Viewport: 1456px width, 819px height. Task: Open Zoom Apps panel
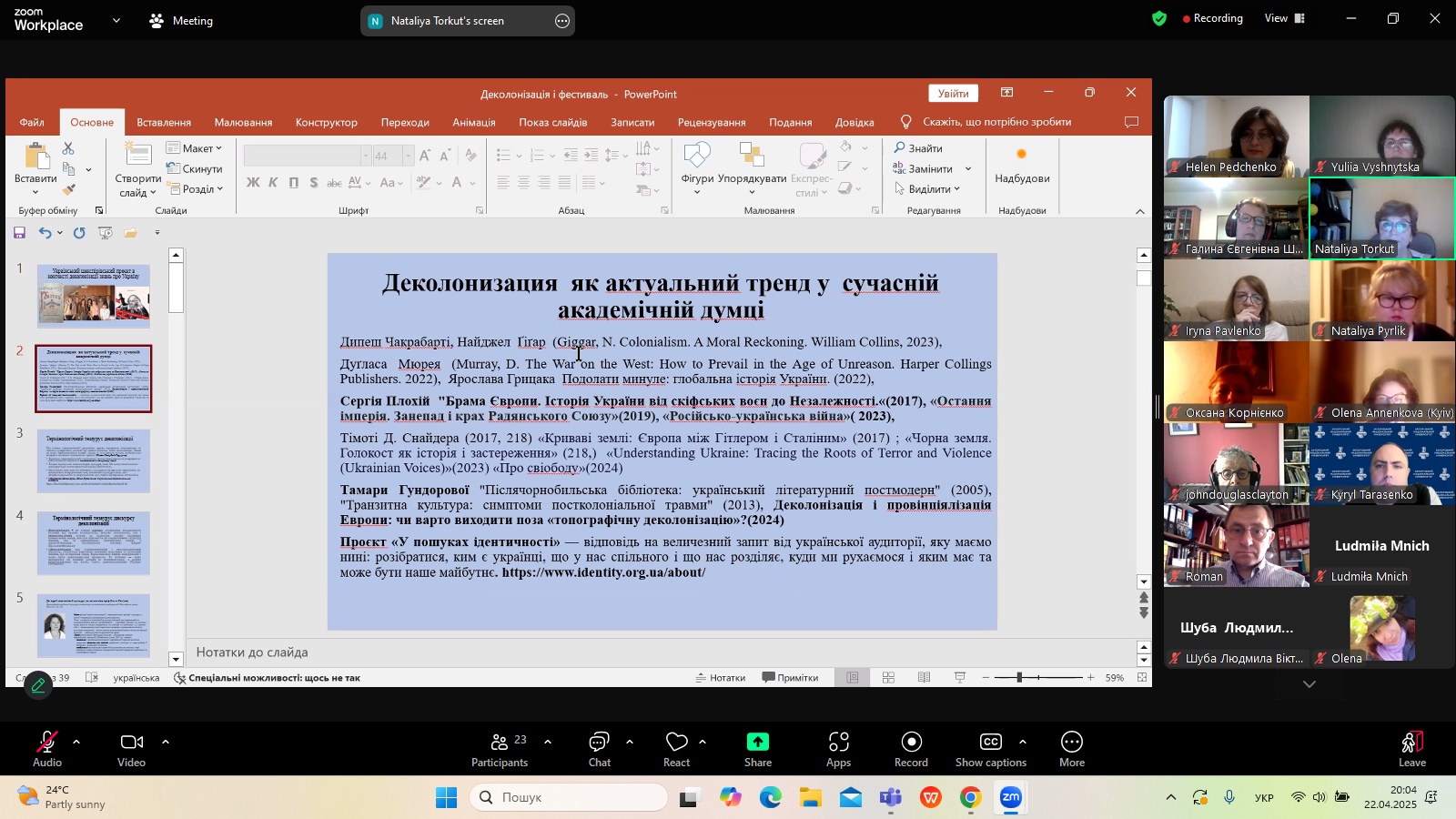[x=838, y=743]
